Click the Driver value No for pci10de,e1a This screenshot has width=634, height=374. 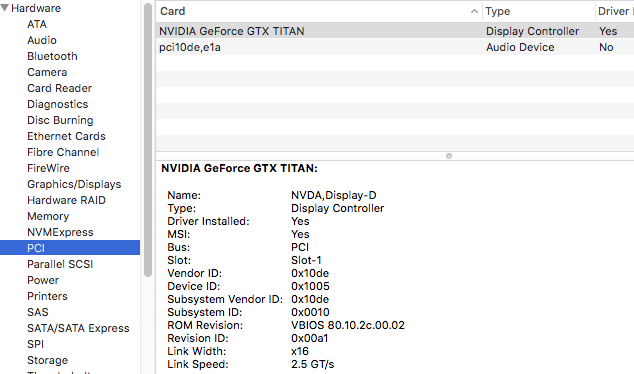point(606,47)
